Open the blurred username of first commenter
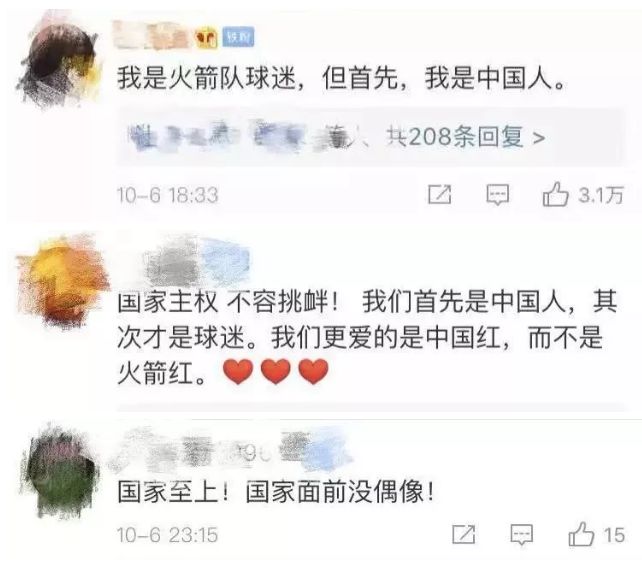This screenshot has width=642, height=564. [x=154, y=36]
